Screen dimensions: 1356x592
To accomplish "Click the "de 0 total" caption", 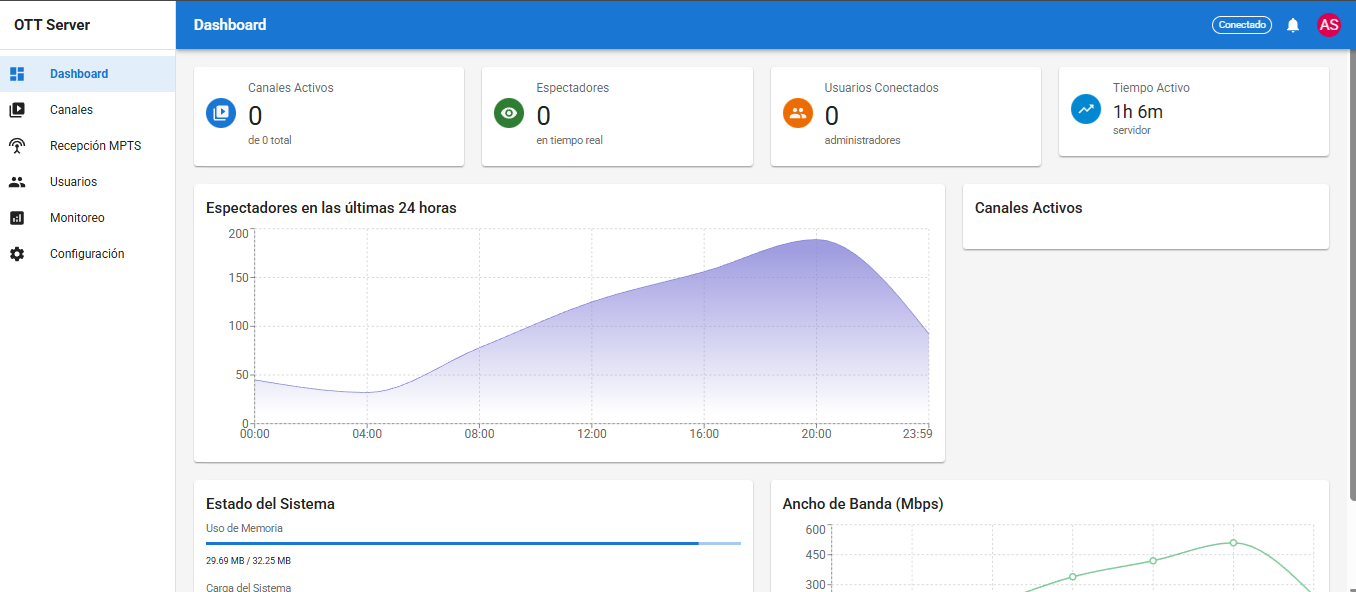I will [x=270, y=140].
